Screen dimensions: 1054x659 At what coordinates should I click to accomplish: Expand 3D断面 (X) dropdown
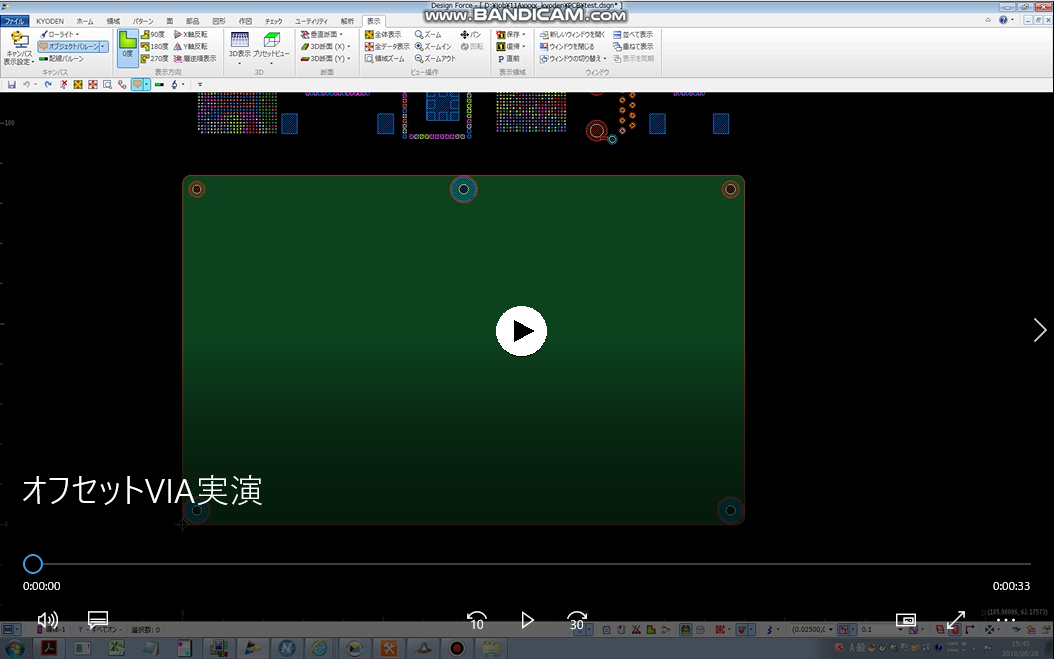click(348, 46)
